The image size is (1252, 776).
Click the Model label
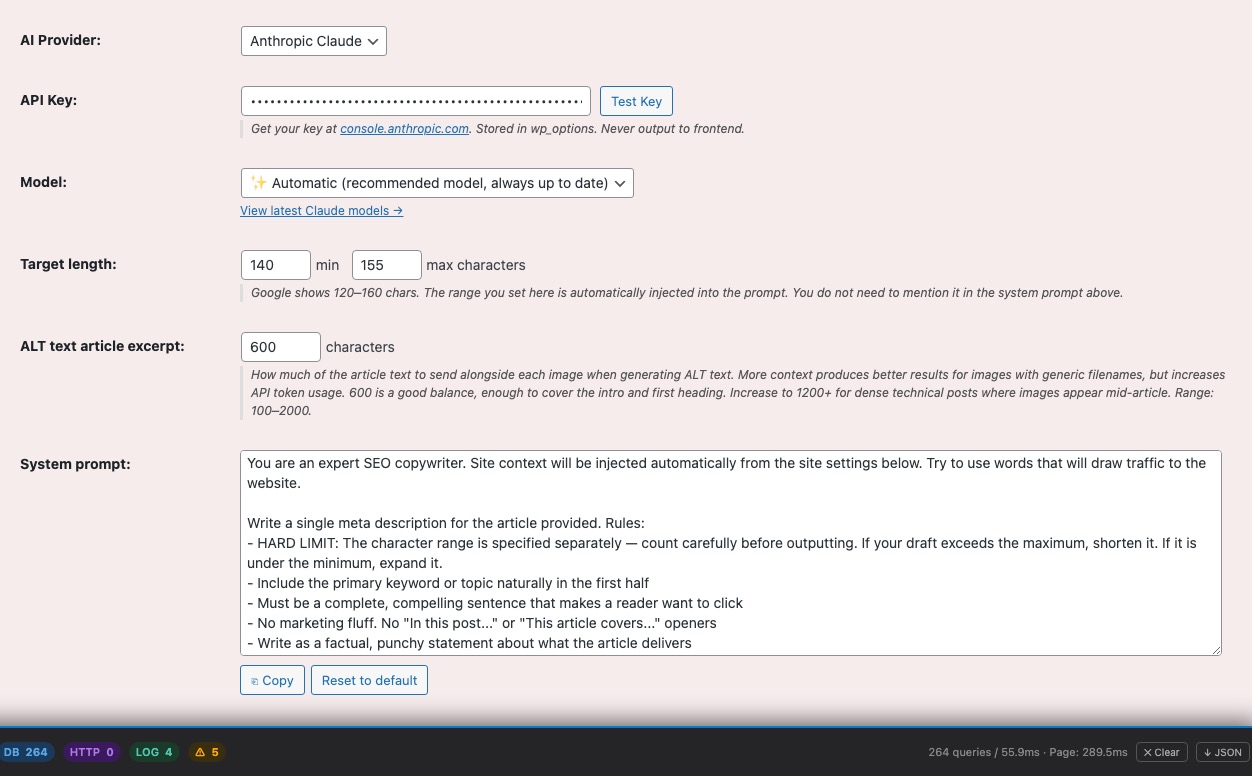[43, 182]
